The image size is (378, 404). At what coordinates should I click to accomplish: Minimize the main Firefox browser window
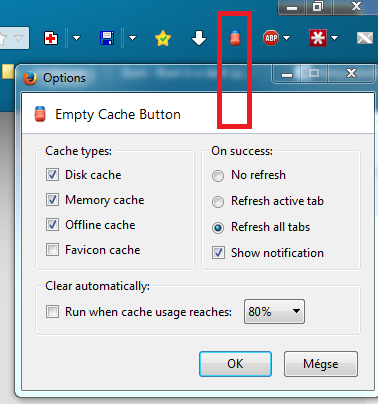[x=292, y=7]
